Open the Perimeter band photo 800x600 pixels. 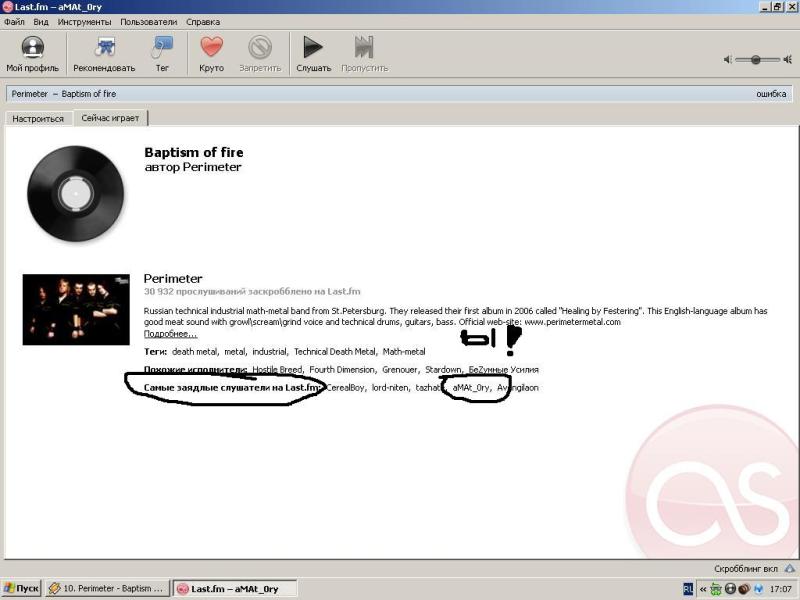[x=76, y=310]
